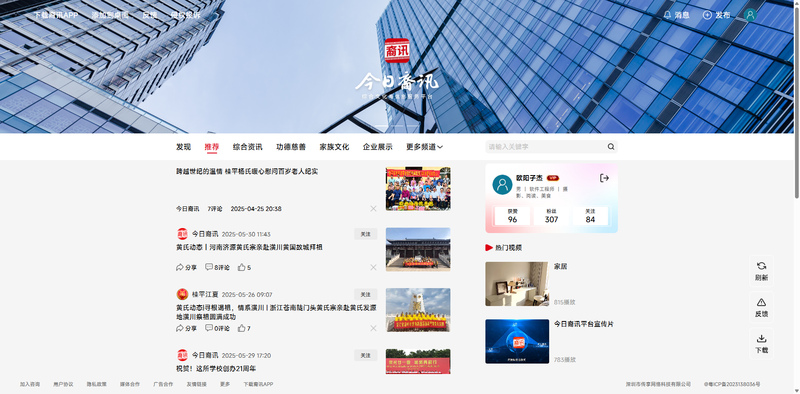The width and height of the screenshot is (800, 394).
Task: Click the logout icon beside 欧阳子杰
Action: click(x=604, y=178)
